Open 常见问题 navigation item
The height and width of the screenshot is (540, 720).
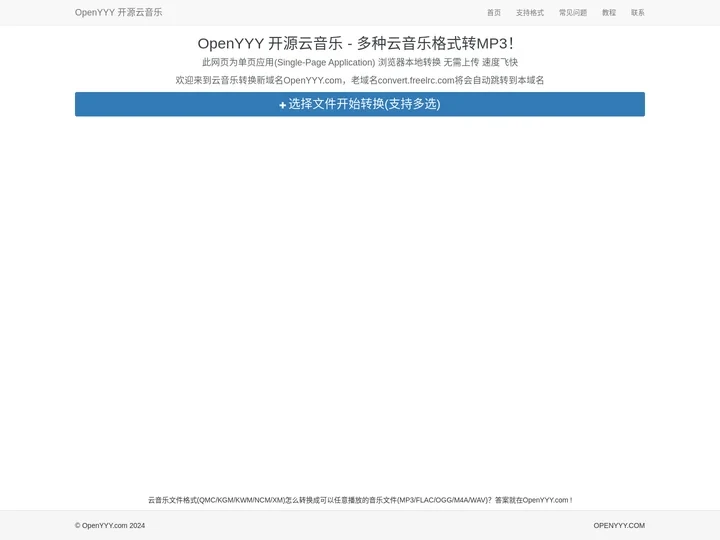pos(573,13)
